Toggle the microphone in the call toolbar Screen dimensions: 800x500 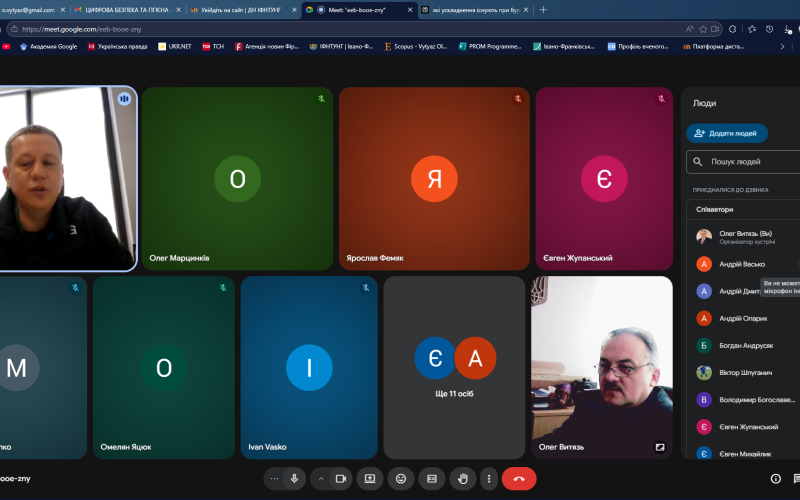point(294,479)
